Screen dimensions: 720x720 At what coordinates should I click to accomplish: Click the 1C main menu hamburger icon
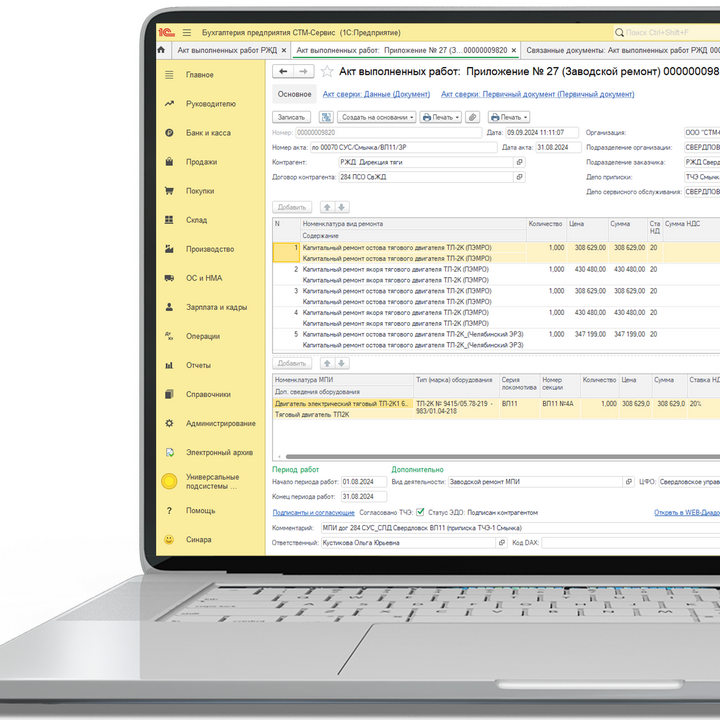click(186, 32)
